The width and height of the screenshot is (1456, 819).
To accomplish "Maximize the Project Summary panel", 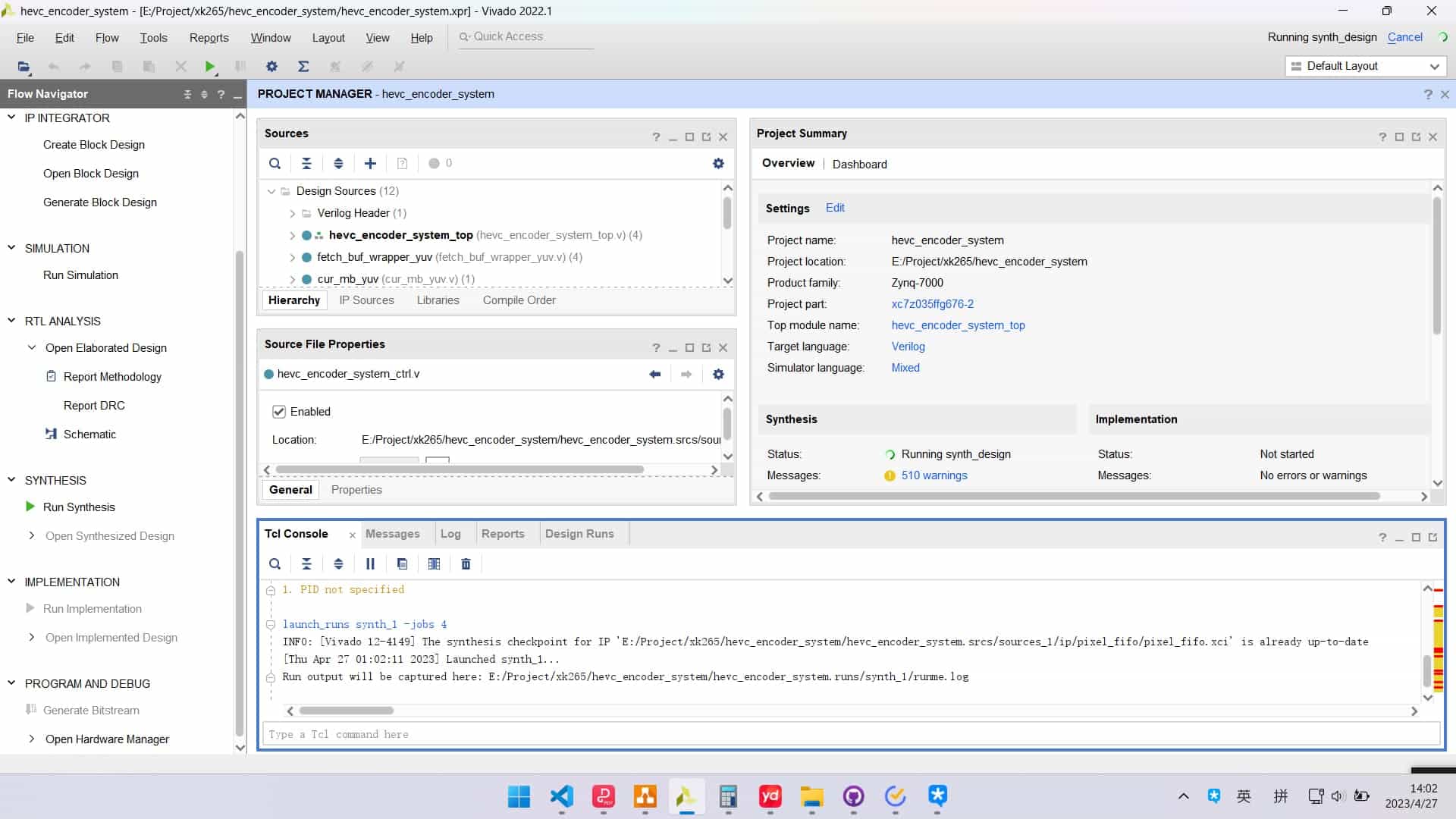I will [x=1399, y=137].
